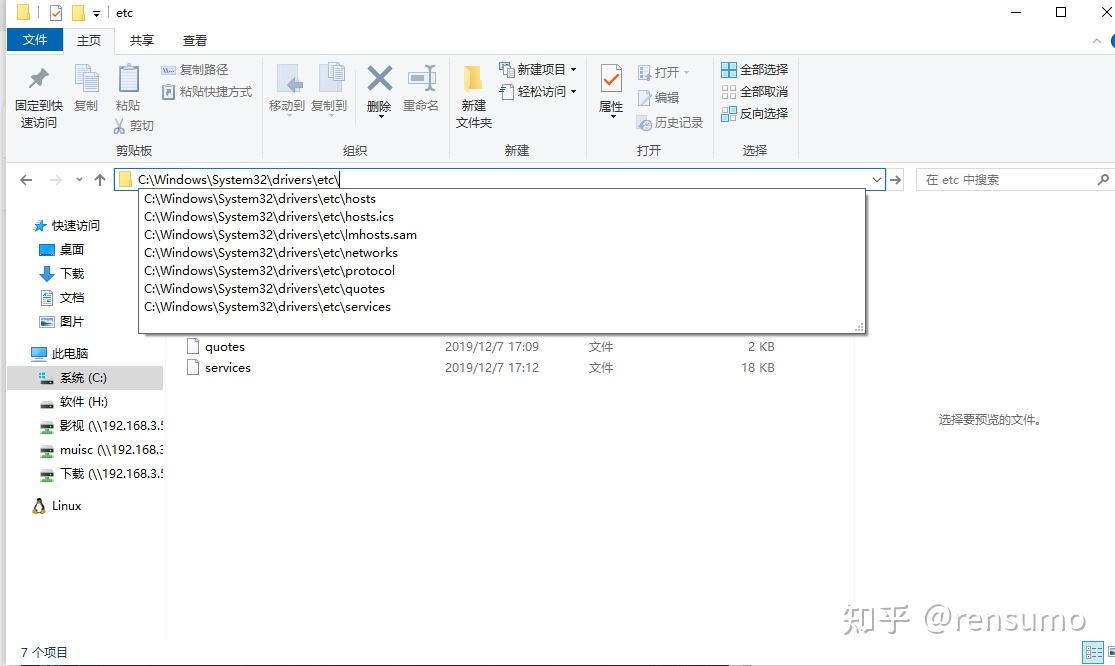
Task: Open New item (新建项目) dropdown
Action: [538, 70]
